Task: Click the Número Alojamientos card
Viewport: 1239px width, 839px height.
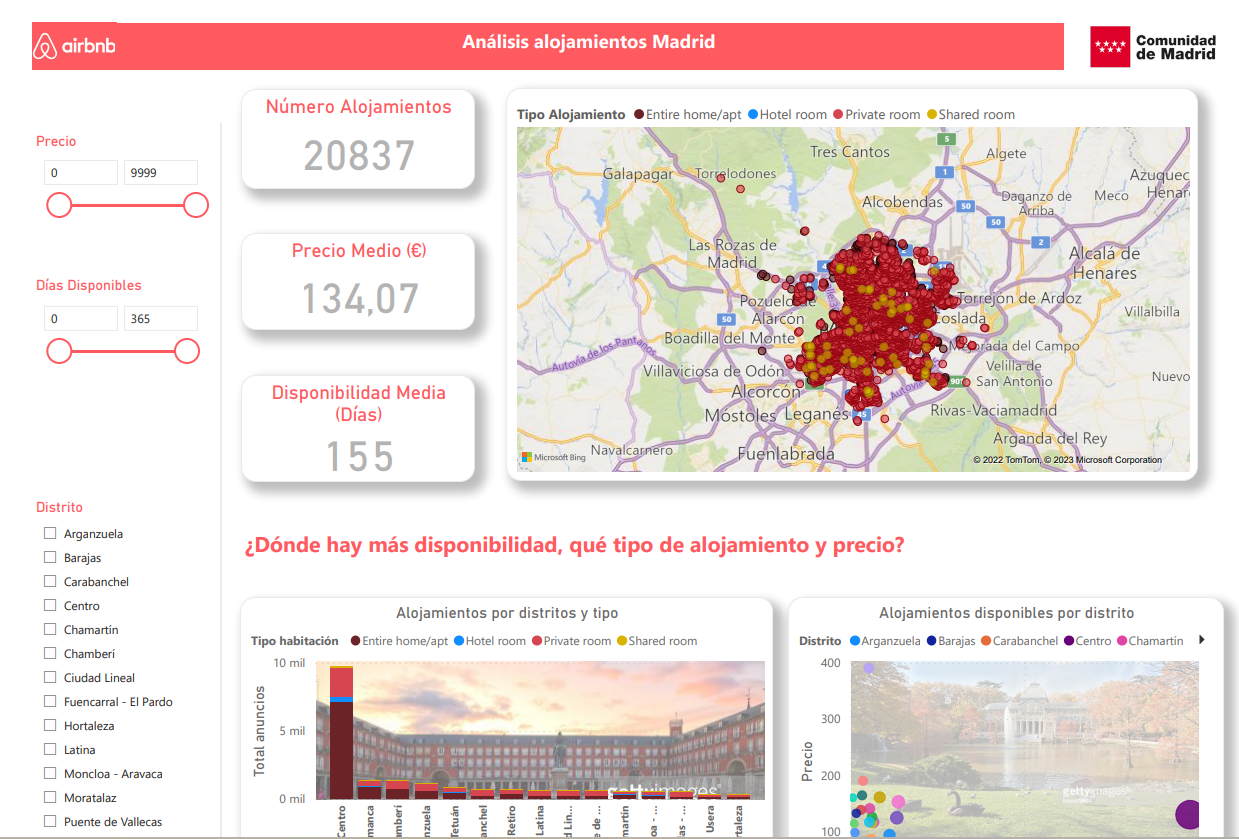Action: (x=358, y=139)
